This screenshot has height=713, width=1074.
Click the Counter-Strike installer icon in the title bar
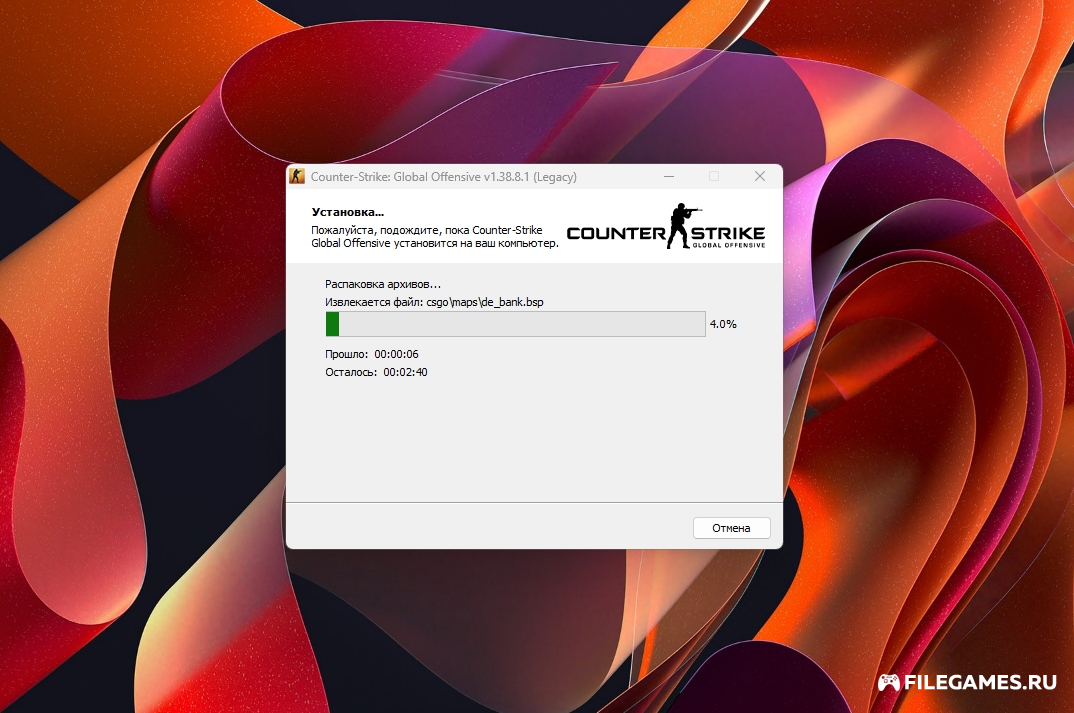pos(297,177)
